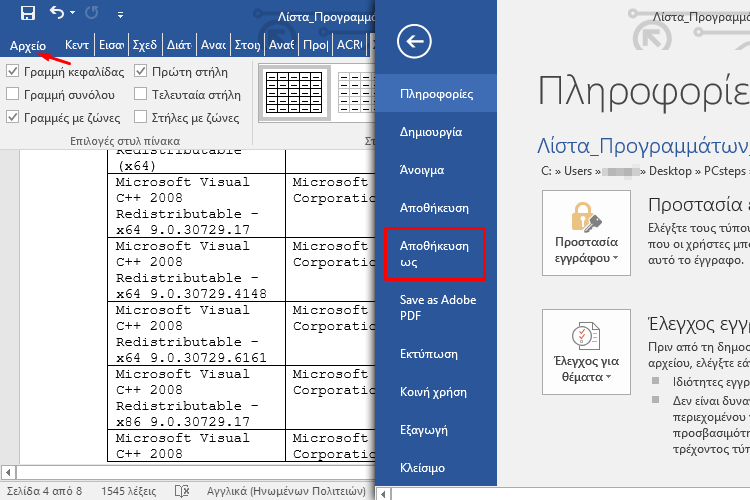
Task: Open Customize Quick Access Toolbar dropdown
Action: [x=121, y=15]
